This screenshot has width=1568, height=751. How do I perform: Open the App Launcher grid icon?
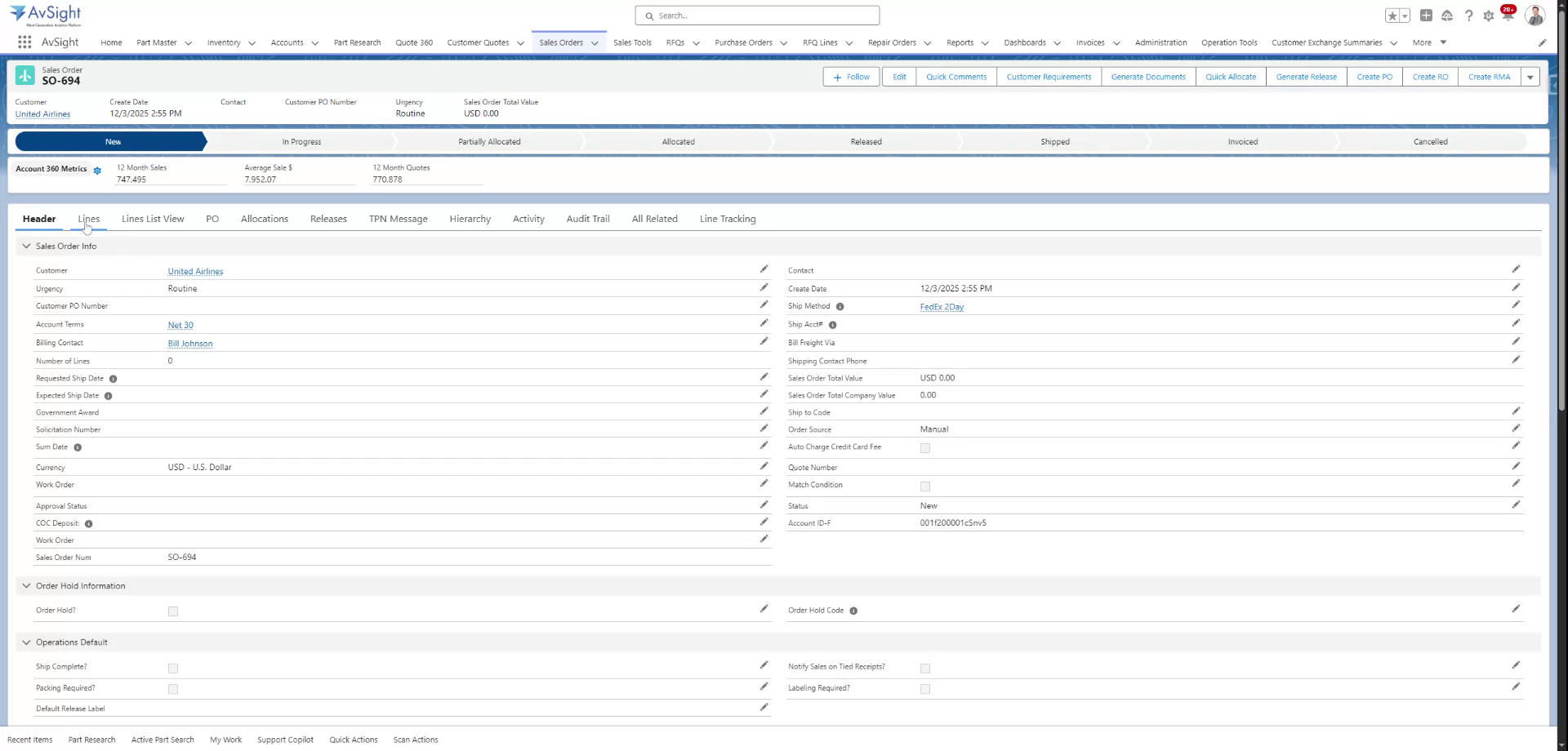pos(24,42)
